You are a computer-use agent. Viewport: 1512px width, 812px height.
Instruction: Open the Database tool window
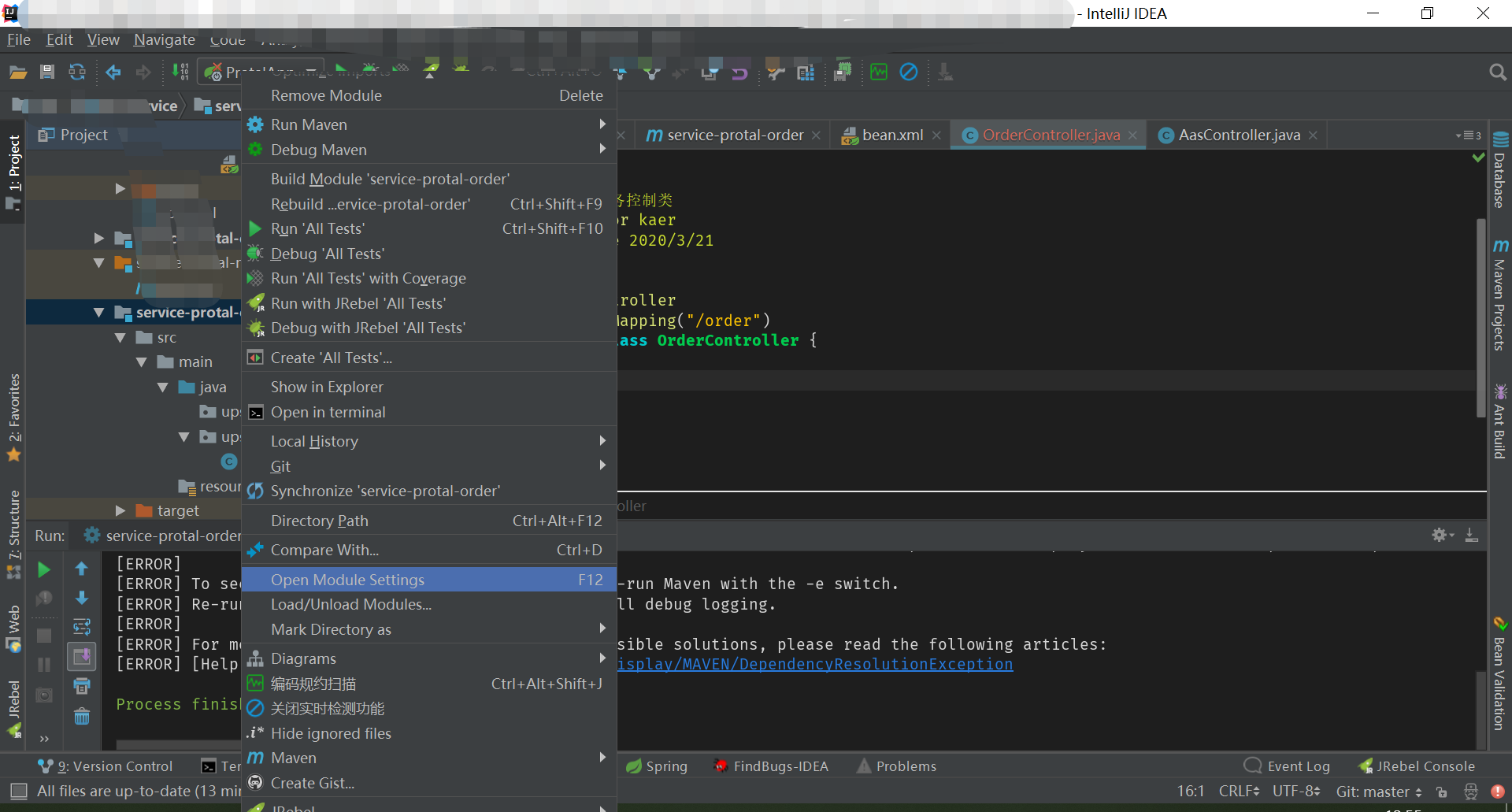pos(1500,169)
